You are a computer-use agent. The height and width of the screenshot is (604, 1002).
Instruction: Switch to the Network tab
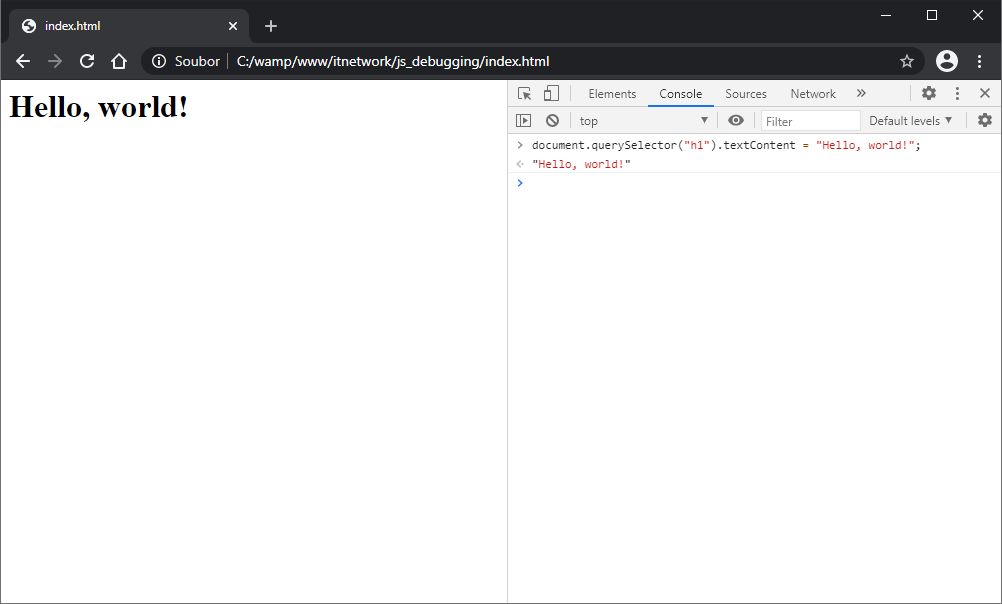click(x=812, y=94)
